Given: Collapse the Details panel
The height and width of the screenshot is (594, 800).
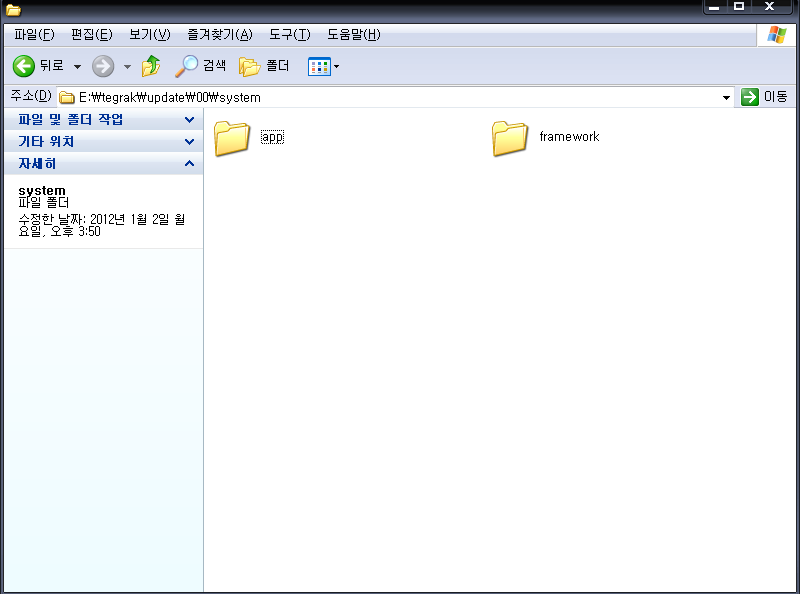Looking at the screenshot, I should point(189,164).
